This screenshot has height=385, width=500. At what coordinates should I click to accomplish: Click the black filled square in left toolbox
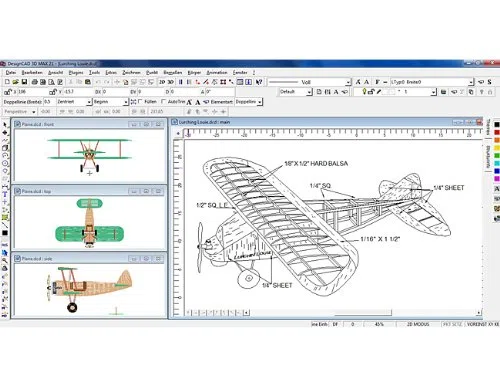pyautogui.click(x=5, y=233)
